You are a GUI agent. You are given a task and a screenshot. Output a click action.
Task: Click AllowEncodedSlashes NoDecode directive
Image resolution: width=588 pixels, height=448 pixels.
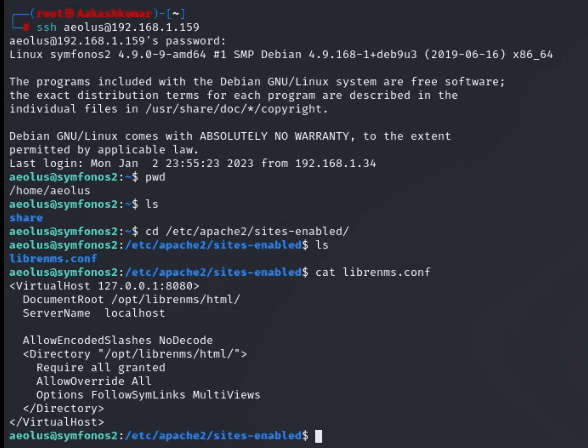pos(118,340)
